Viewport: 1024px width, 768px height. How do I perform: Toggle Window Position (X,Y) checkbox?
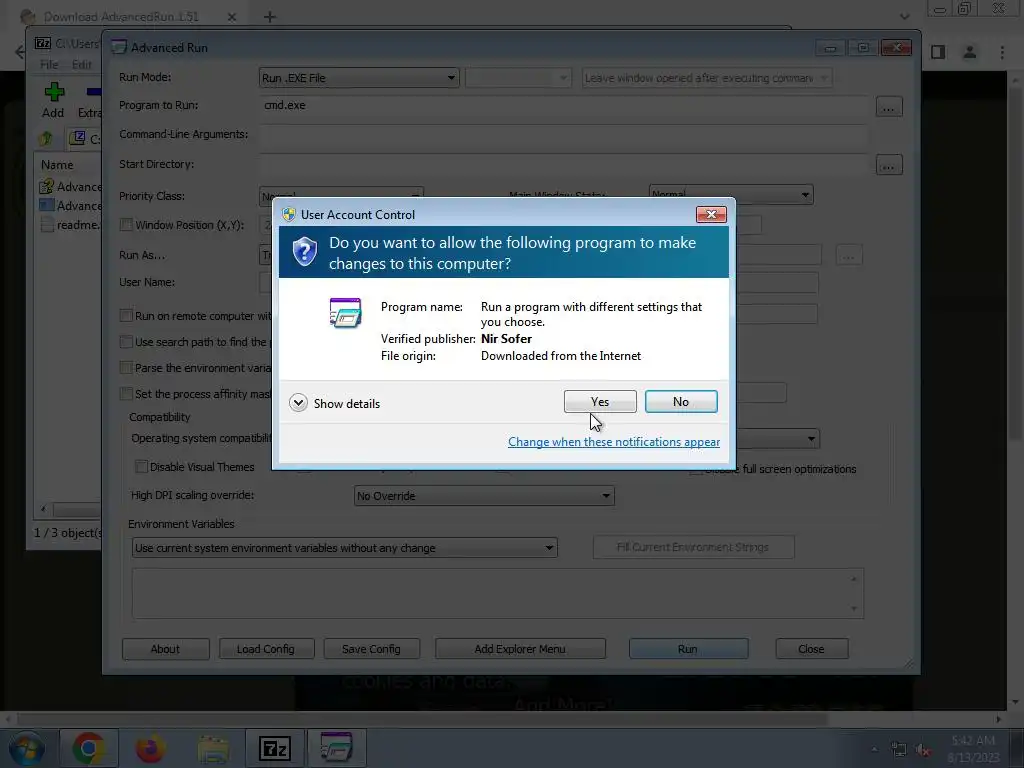[126, 225]
